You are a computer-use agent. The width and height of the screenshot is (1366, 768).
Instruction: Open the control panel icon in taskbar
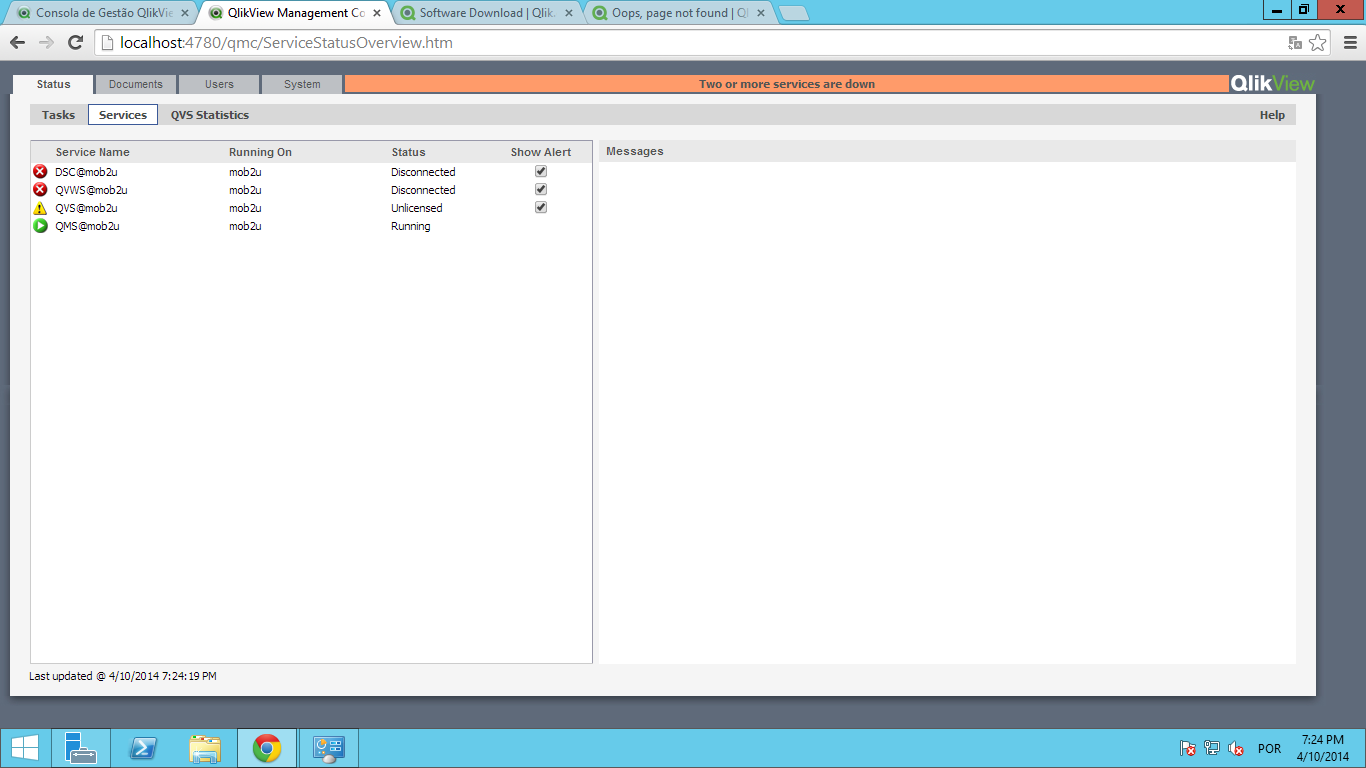[329, 748]
